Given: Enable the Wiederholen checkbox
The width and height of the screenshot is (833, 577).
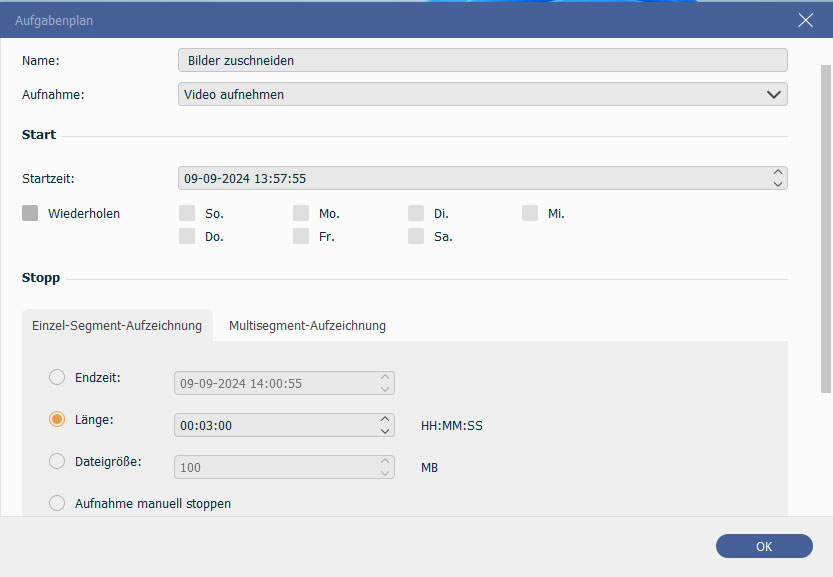Looking at the screenshot, I should point(30,213).
